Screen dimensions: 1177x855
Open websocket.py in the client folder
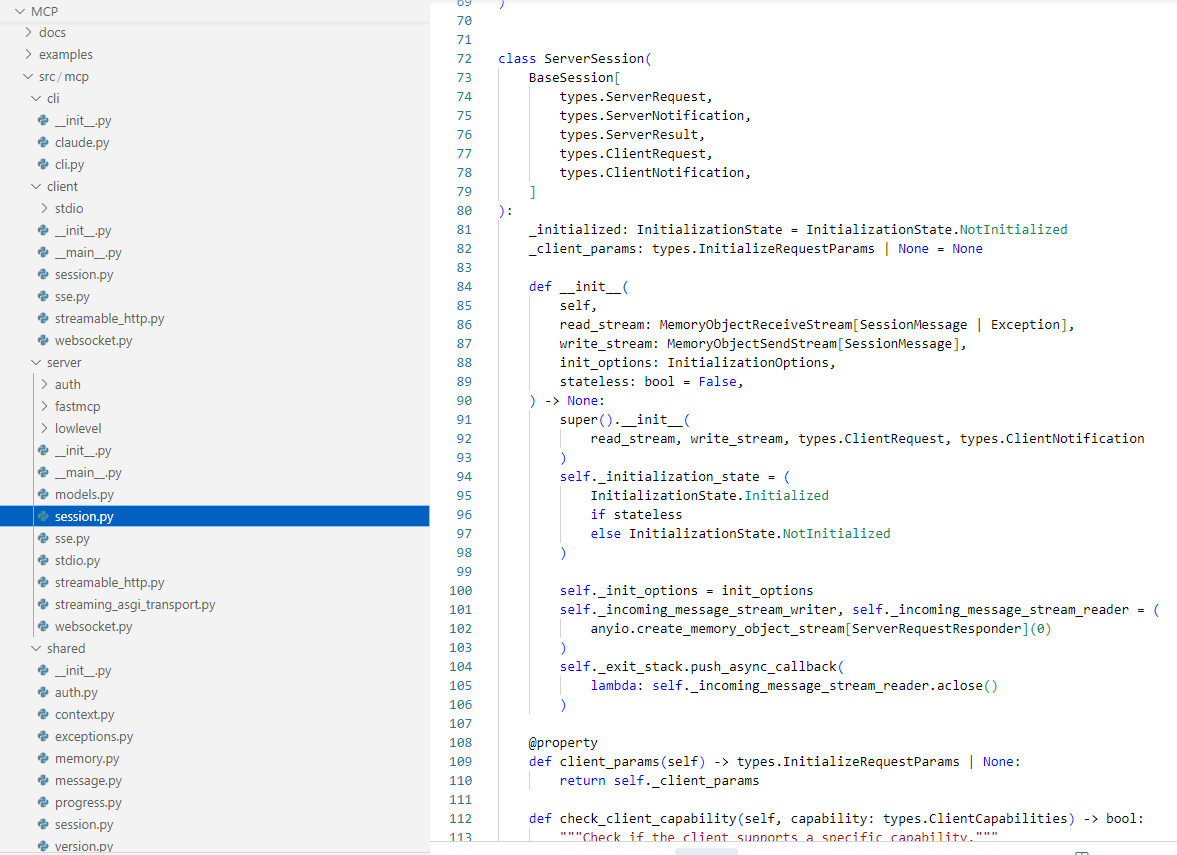[93, 341]
